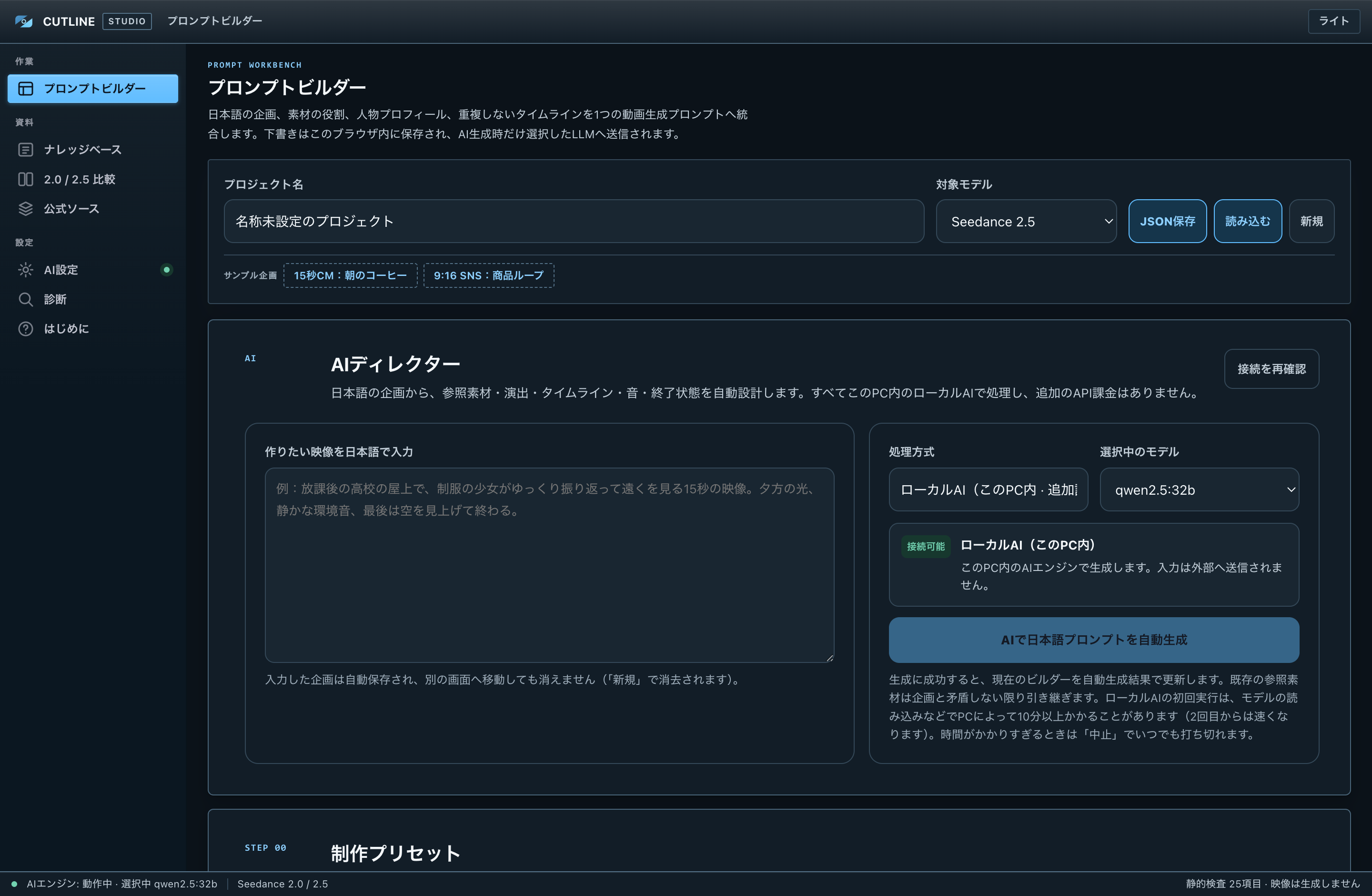Click the AIディレクター heading
The width and height of the screenshot is (1372, 896).
[395, 364]
